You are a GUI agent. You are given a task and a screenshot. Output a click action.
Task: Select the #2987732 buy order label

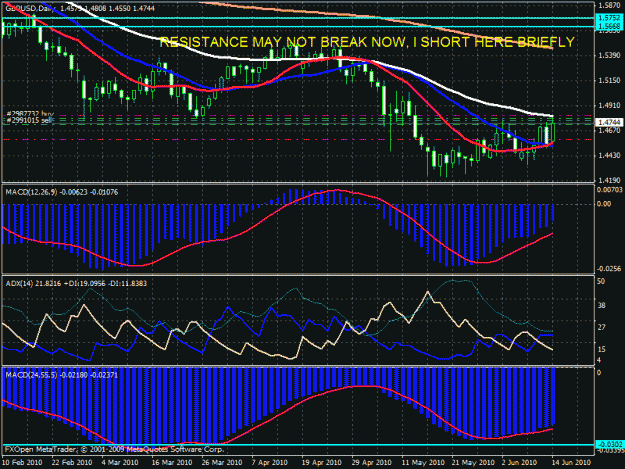(30, 114)
